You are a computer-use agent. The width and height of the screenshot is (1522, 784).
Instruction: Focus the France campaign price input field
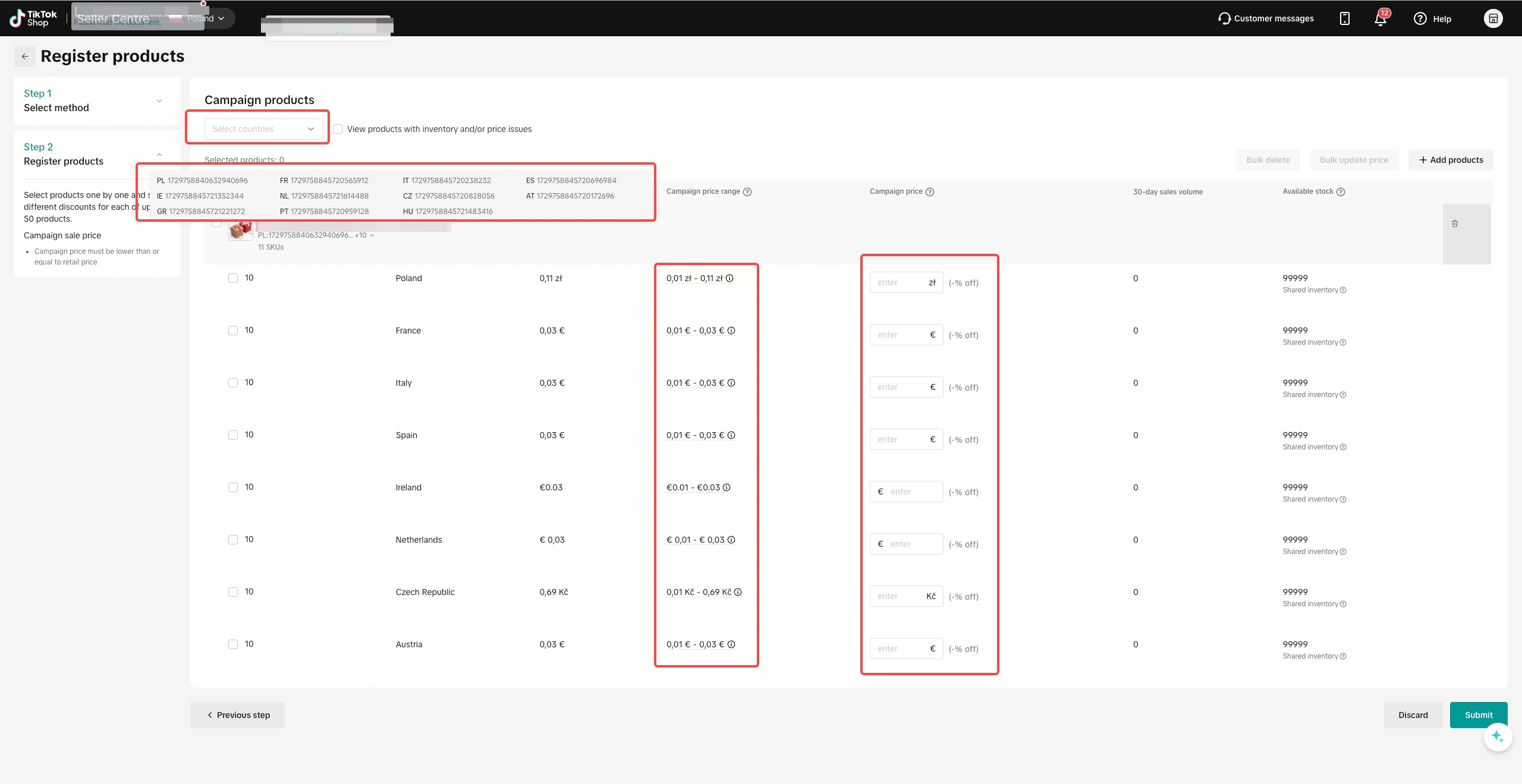[906, 335]
